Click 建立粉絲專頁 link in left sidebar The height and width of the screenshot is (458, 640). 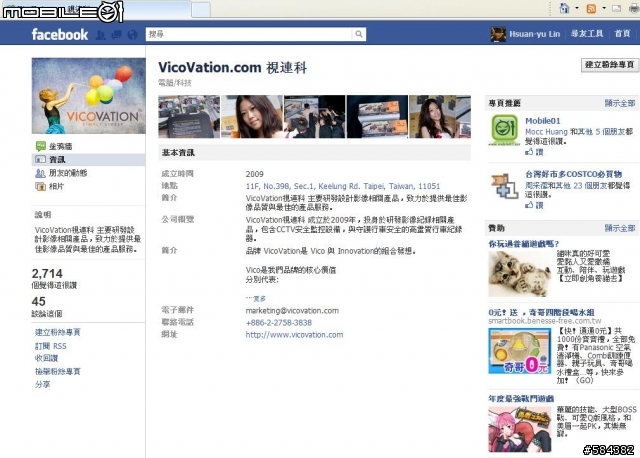click(58, 332)
